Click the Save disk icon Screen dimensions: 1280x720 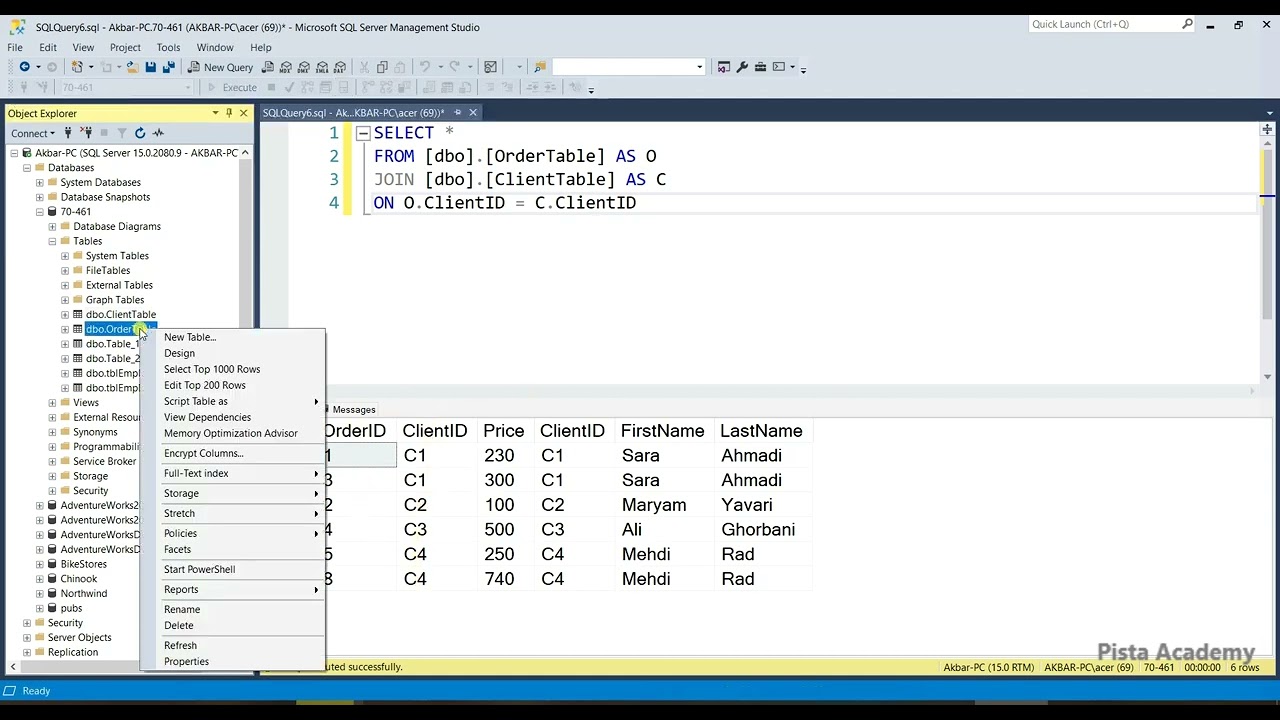[x=151, y=67]
